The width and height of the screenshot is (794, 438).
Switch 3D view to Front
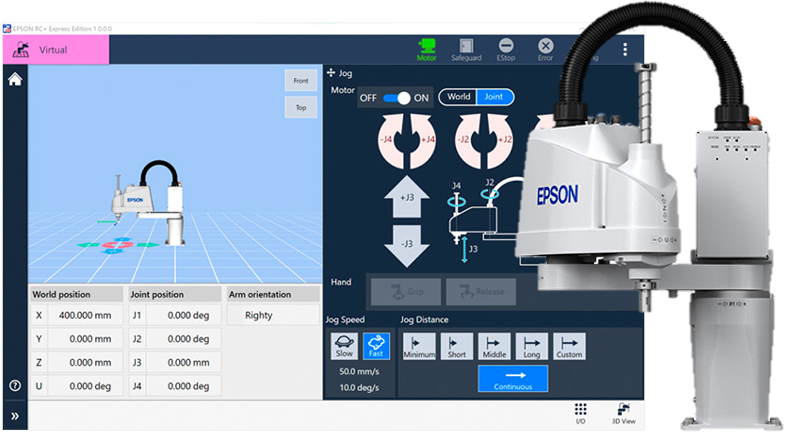300,80
